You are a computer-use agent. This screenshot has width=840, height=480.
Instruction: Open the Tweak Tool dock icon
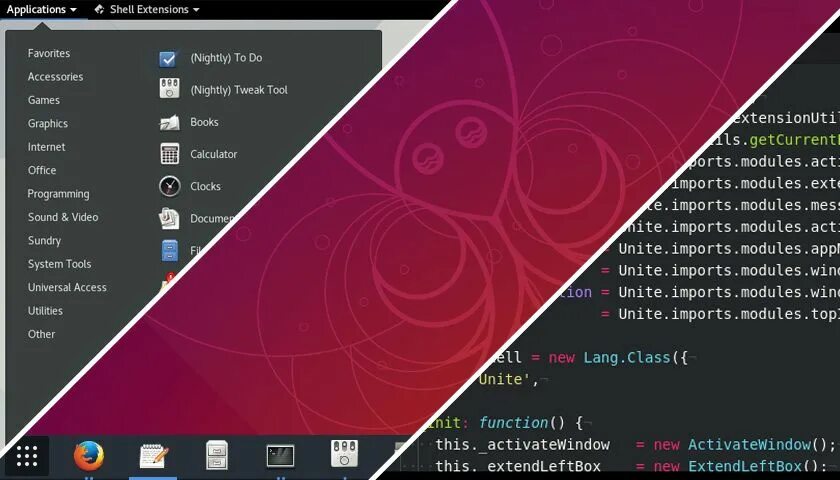344,454
